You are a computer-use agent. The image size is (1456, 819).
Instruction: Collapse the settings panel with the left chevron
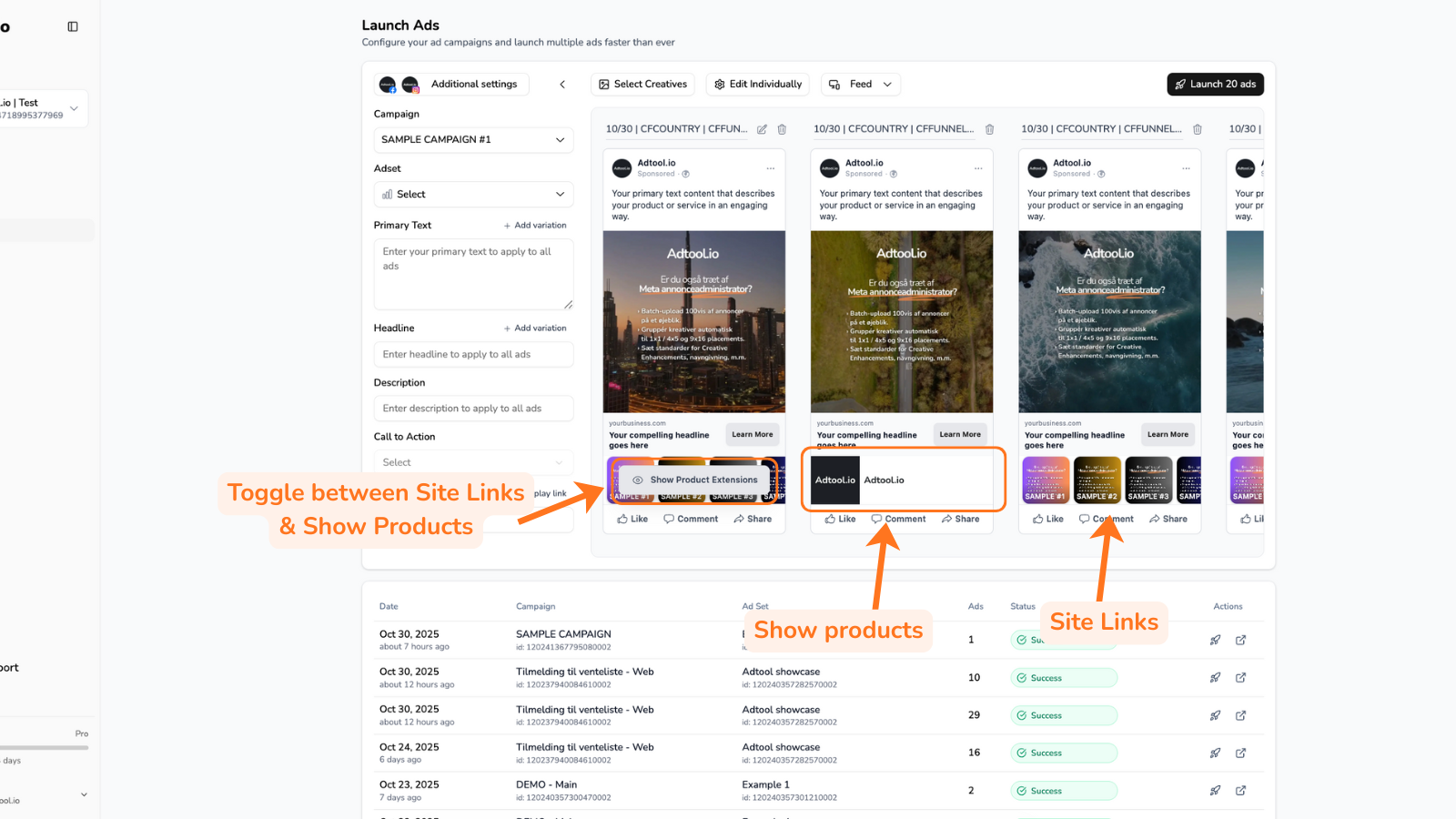tap(562, 85)
